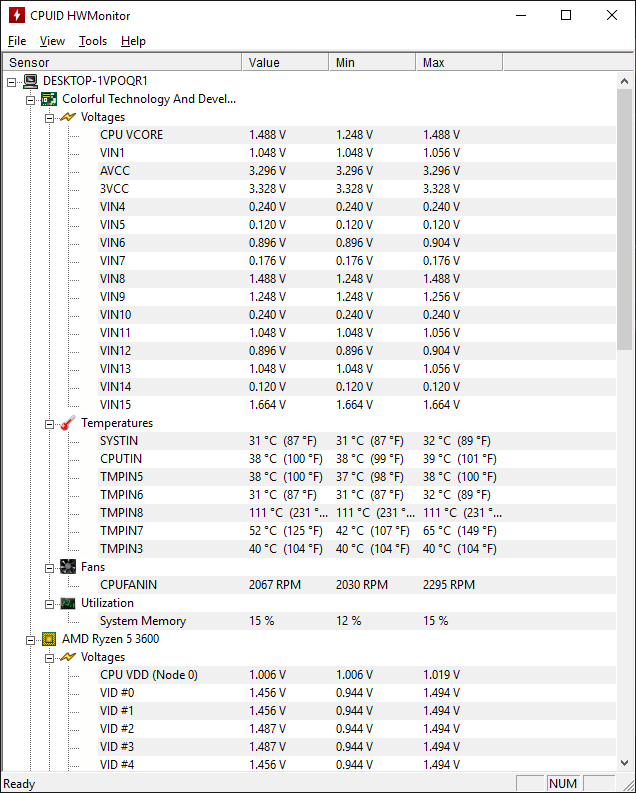Image resolution: width=636 pixels, height=793 pixels.
Task: Click the motherboard Voltages lightning icon
Action: pos(68,117)
